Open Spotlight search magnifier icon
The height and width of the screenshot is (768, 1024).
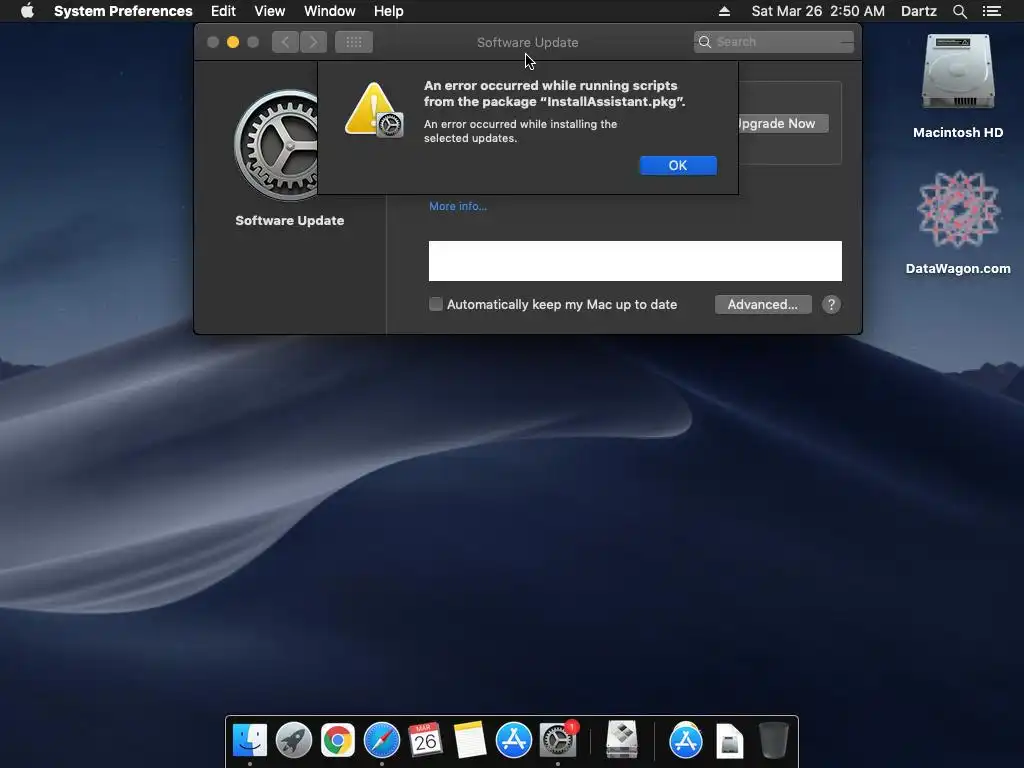pyautogui.click(x=959, y=11)
